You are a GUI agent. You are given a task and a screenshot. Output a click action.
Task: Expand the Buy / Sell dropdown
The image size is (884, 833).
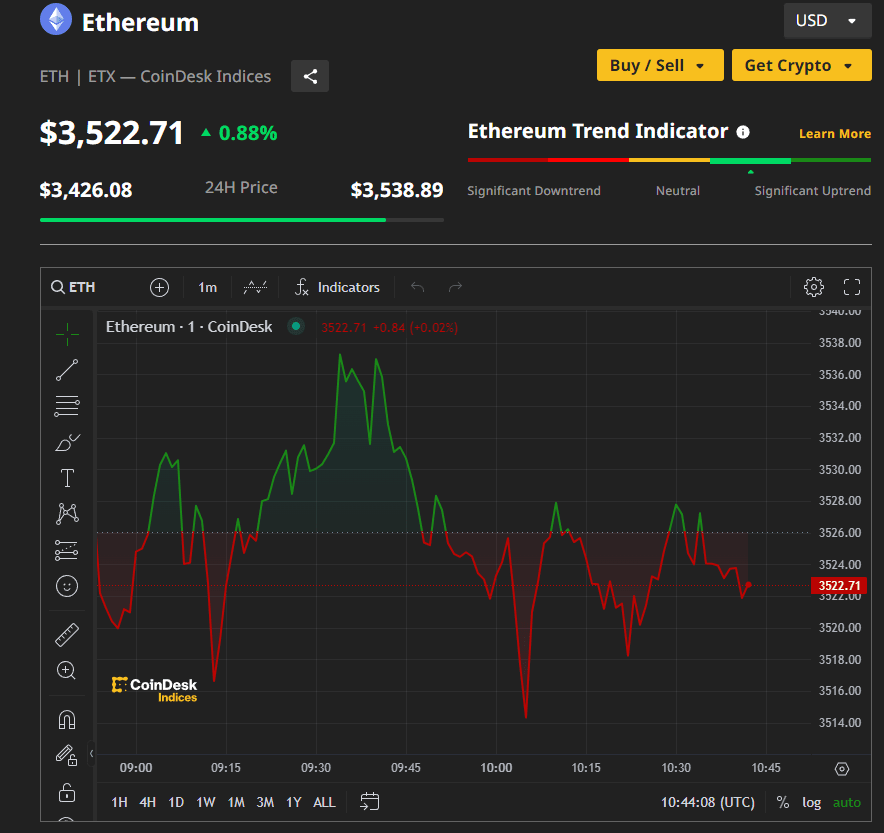pyautogui.click(x=660, y=65)
